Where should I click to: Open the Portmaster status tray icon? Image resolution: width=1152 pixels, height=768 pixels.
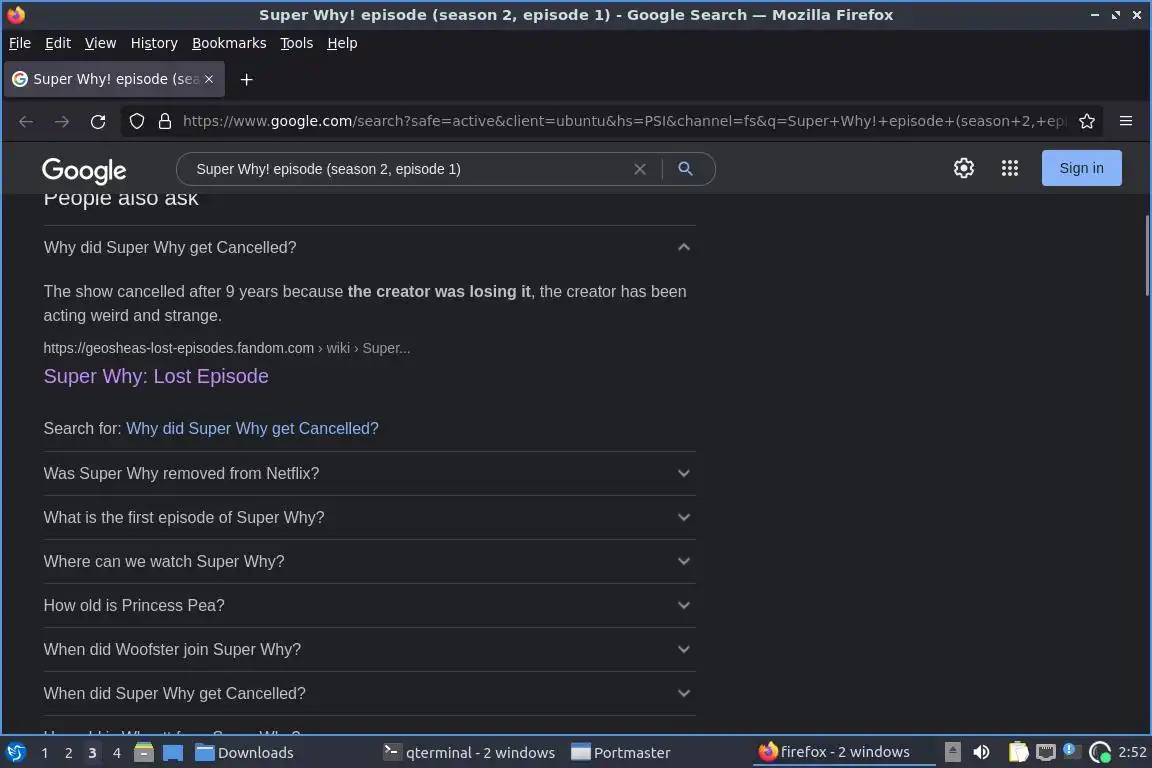1100,752
